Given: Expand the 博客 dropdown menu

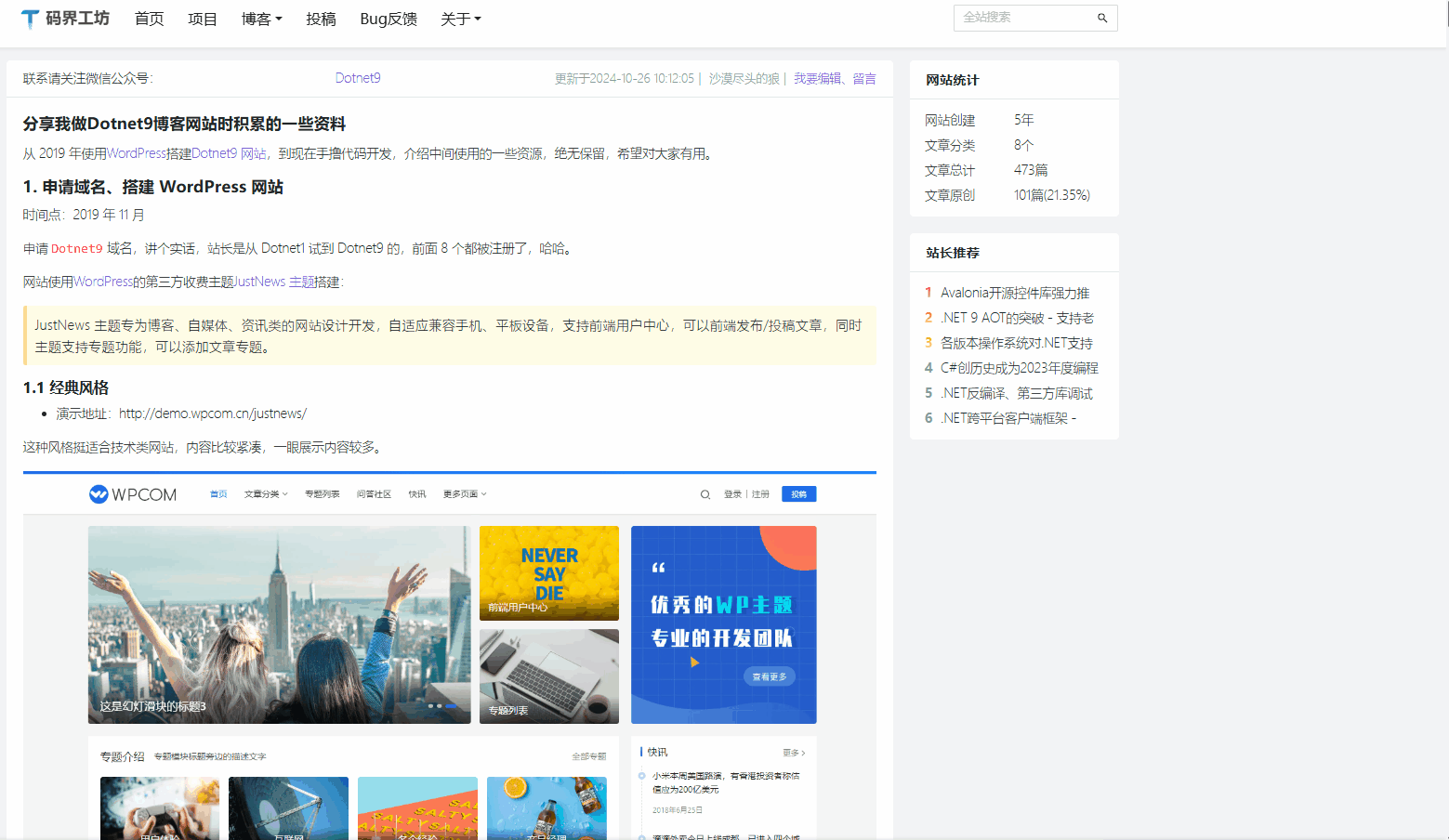Looking at the screenshot, I should pyautogui.click(x=261, y=19).
